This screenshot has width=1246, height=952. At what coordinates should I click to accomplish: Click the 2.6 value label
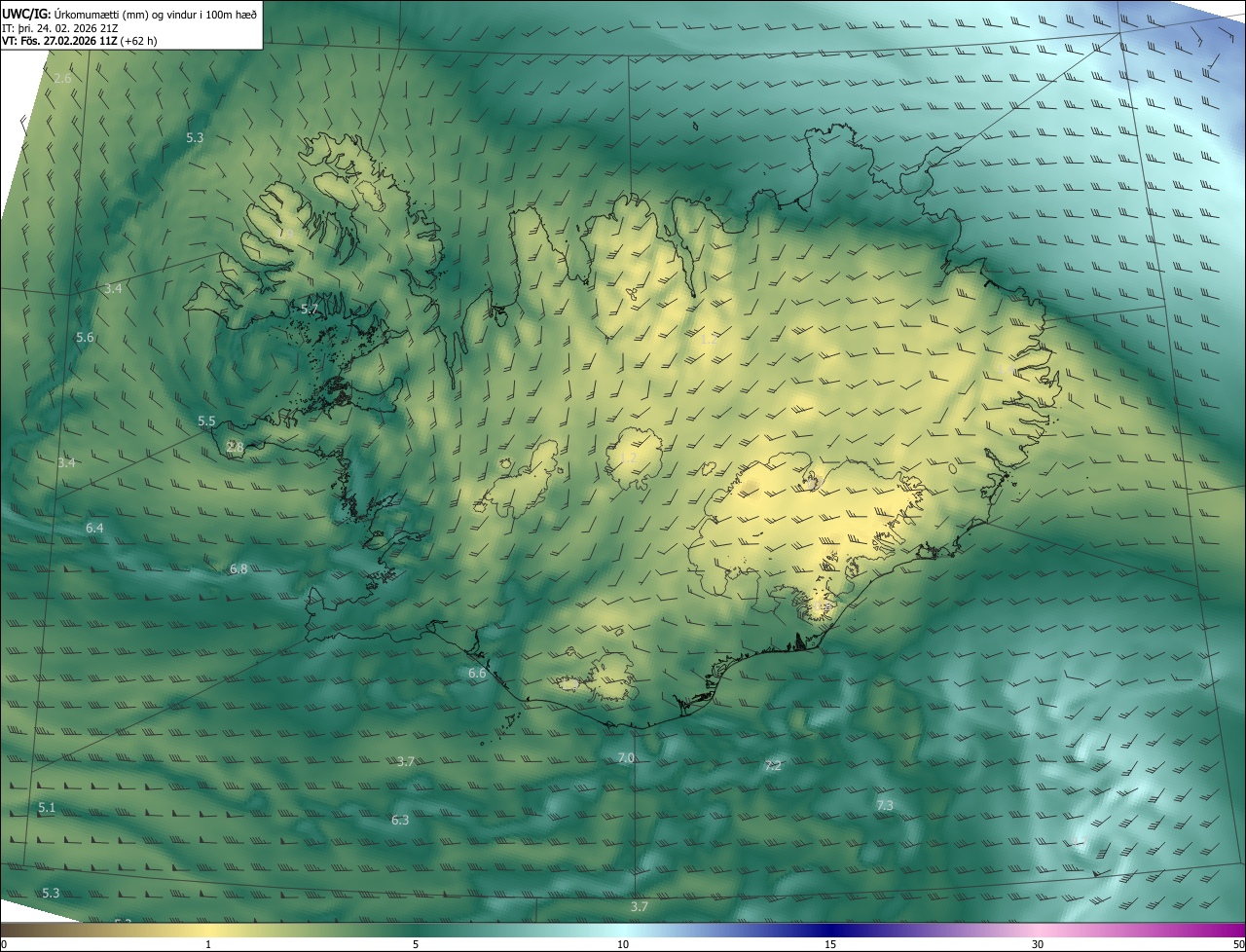(x=62, y=78)
